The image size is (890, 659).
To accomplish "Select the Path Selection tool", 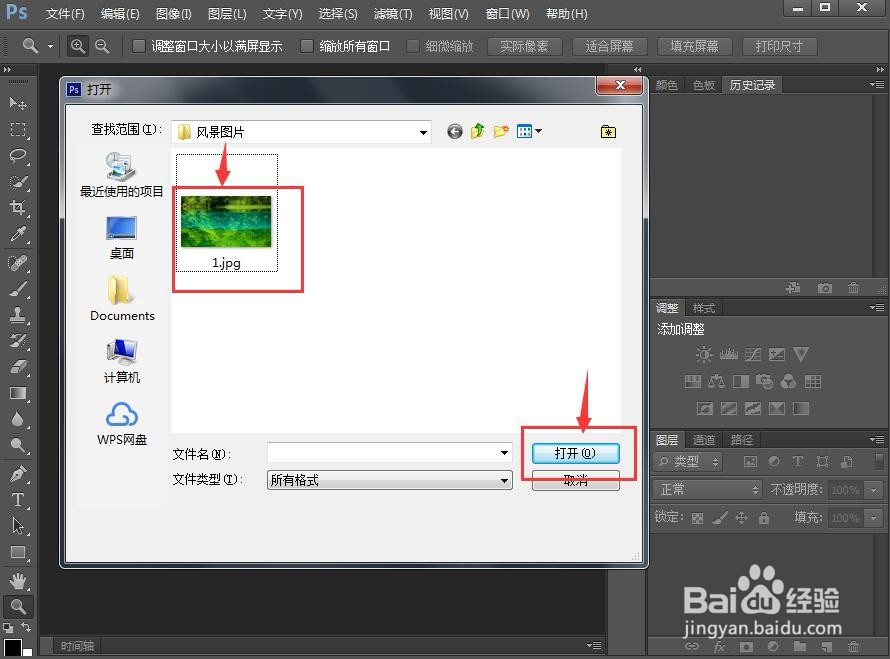I will [18, 526].
